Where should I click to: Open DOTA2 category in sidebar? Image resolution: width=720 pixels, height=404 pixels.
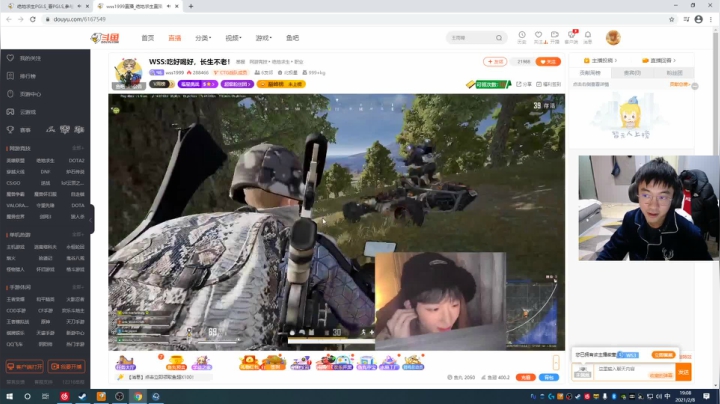coord(76,161)
